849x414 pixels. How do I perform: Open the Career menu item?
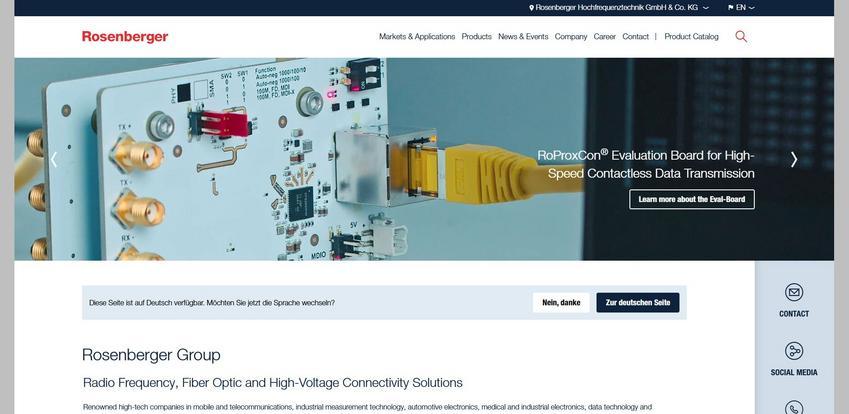604,37
